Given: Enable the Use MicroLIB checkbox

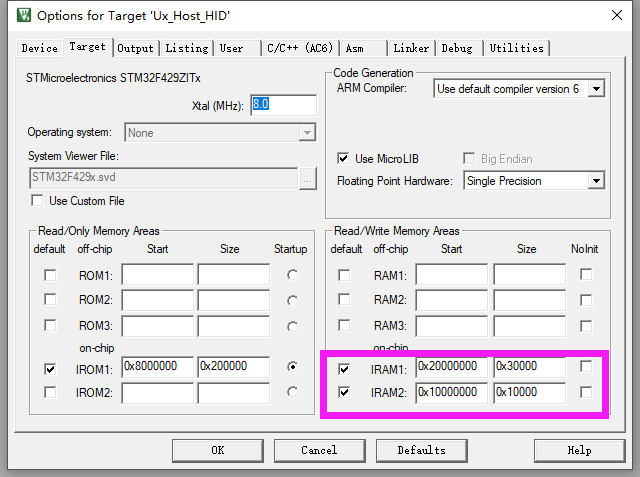Looking at the screenshot, I should [x=344, y=158].
